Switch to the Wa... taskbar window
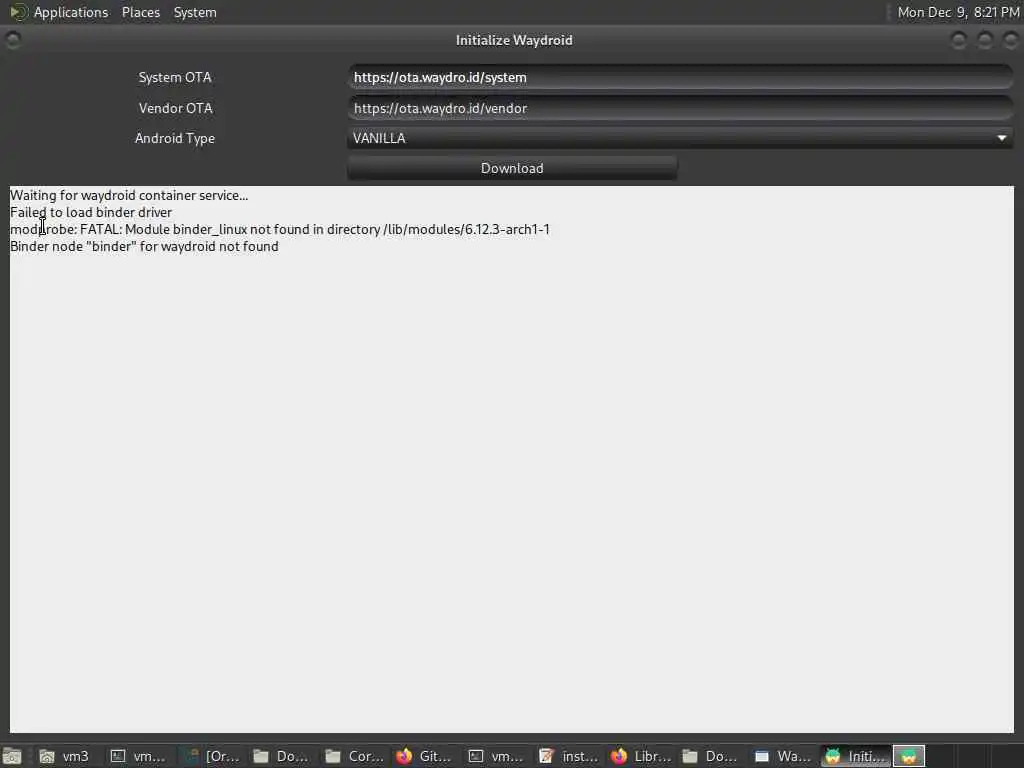 click(x=782, y=756)
